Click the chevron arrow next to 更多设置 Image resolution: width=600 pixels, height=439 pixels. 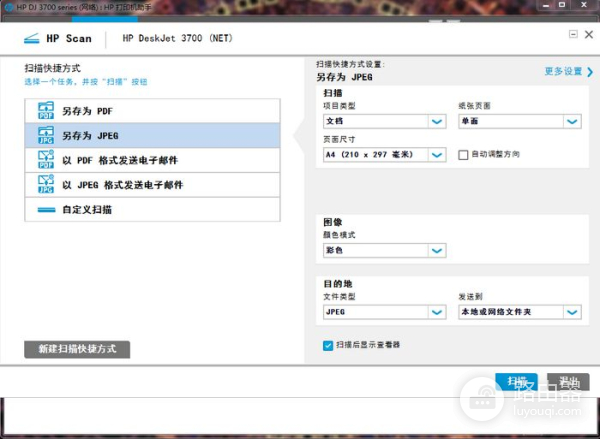click(x=590, y=72)
